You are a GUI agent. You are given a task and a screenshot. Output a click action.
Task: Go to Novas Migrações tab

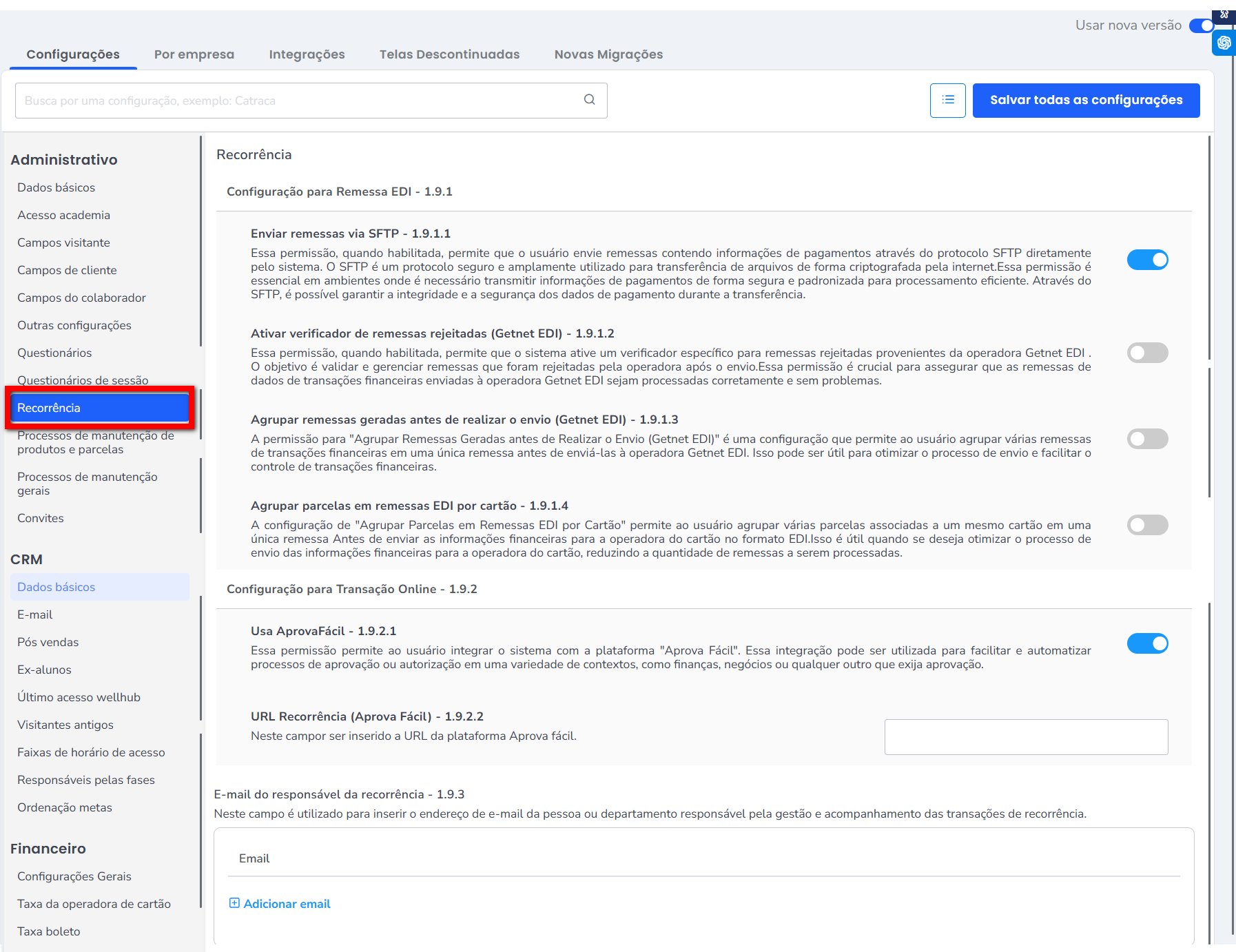(608, 54)
